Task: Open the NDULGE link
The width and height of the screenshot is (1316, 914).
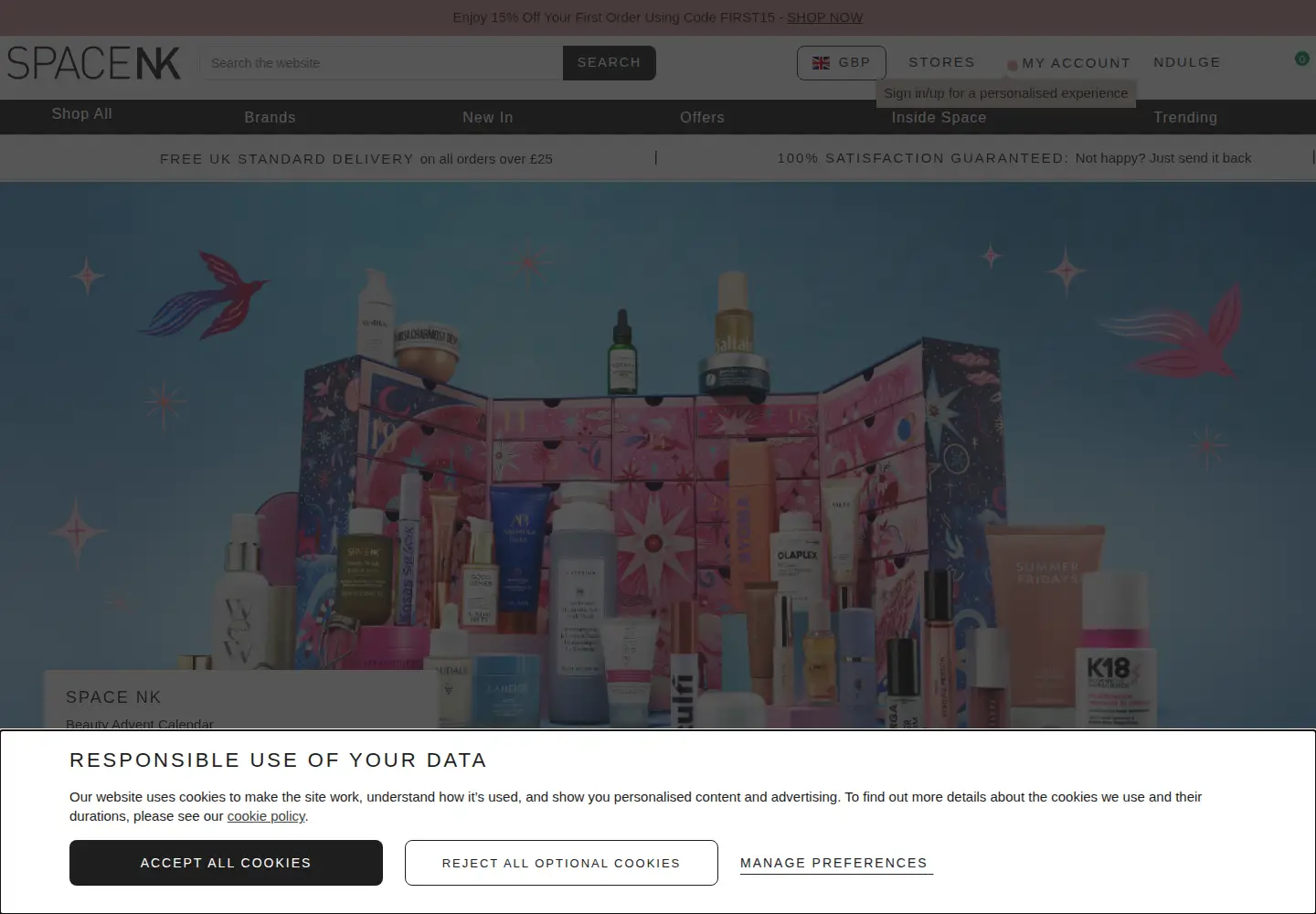Action: coord(1187,62)
